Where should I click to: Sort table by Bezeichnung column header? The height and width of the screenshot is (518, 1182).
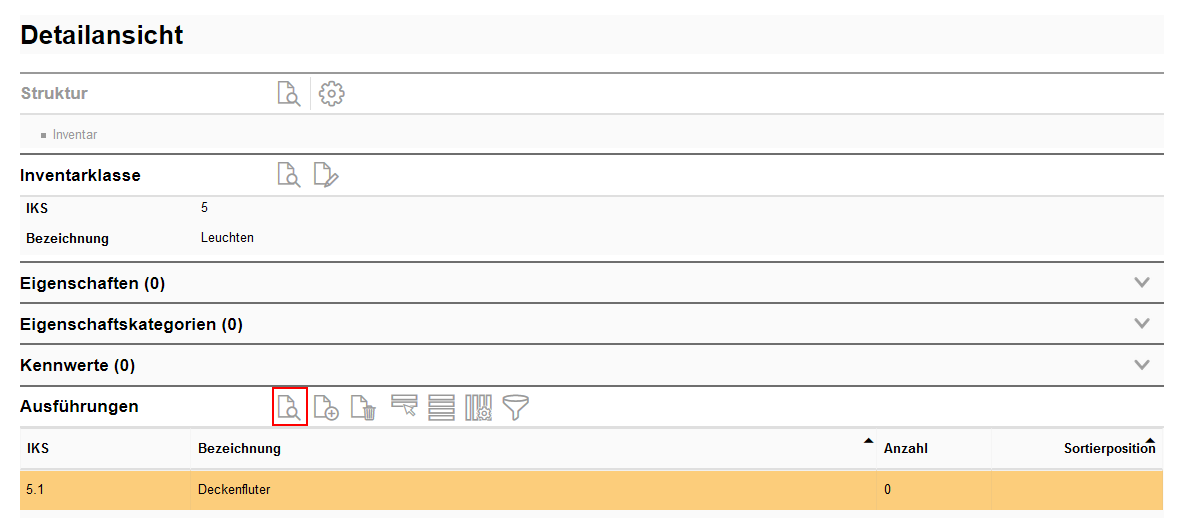click(240, 448)
